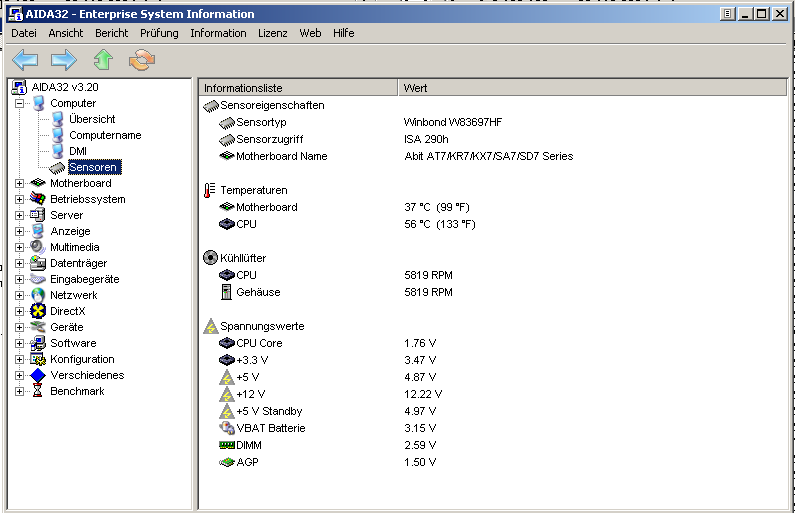
Task: Click the DirectX icon in tree
Action: (x=38, y=311)
